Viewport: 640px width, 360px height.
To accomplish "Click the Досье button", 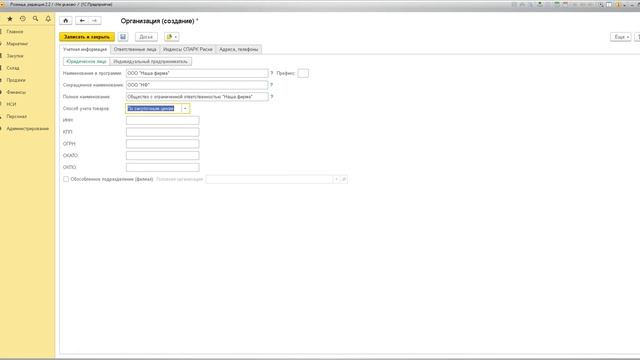I will 146,37.
